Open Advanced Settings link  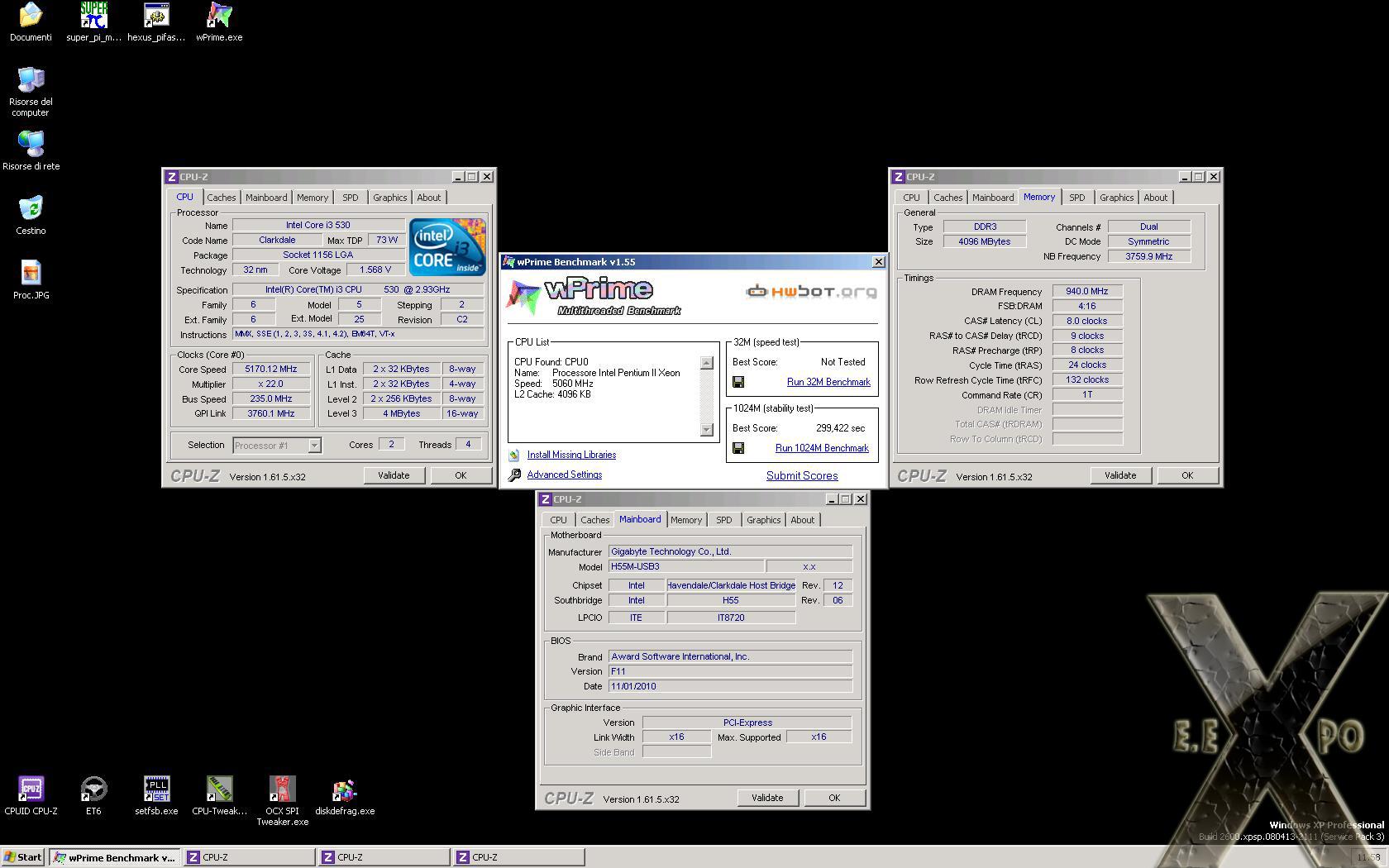(565, 475)
